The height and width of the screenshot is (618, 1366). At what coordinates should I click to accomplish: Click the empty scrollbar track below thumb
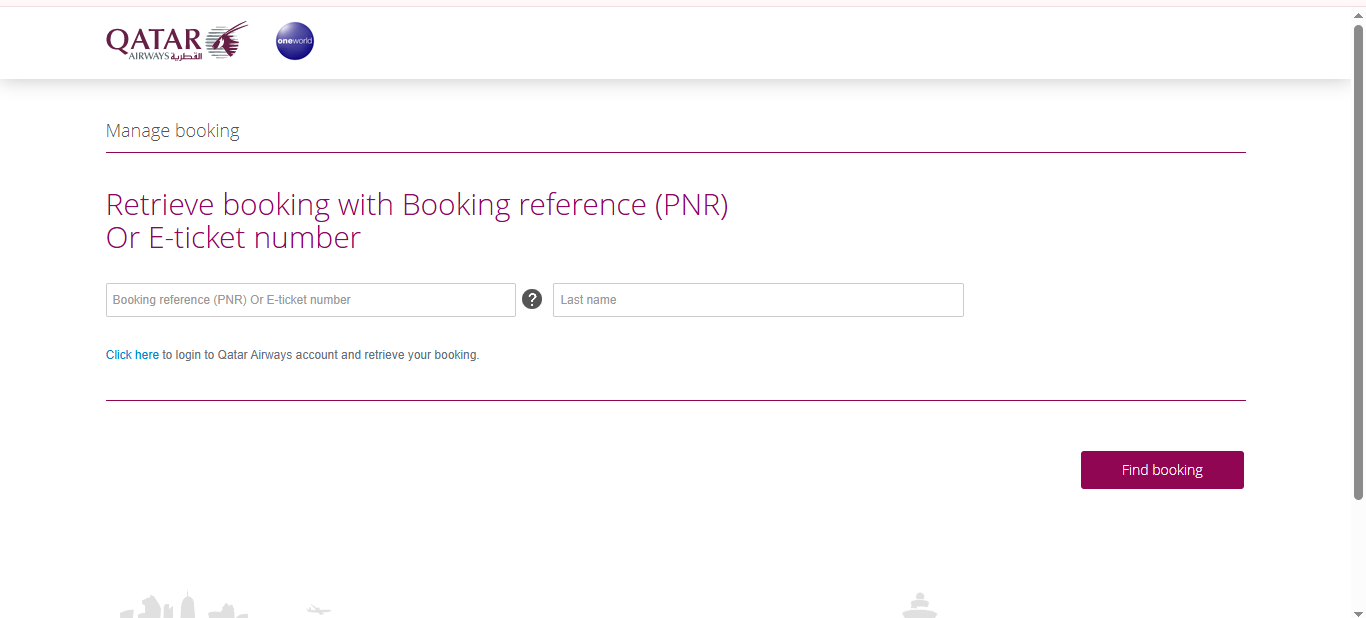[x=1358, y=551]
